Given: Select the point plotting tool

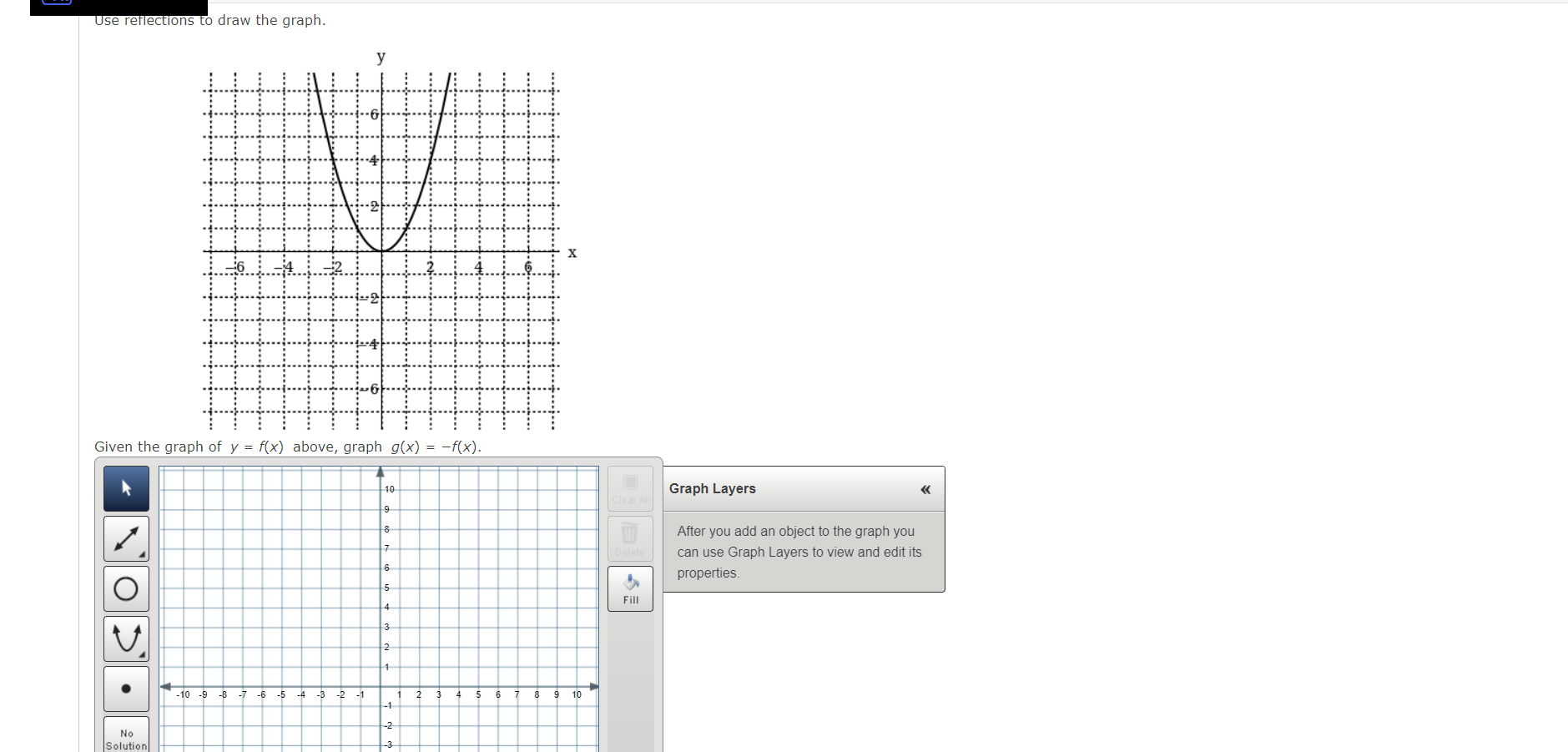Looking at the screenshot, I should pyautogui.click(x=125, y=689).
